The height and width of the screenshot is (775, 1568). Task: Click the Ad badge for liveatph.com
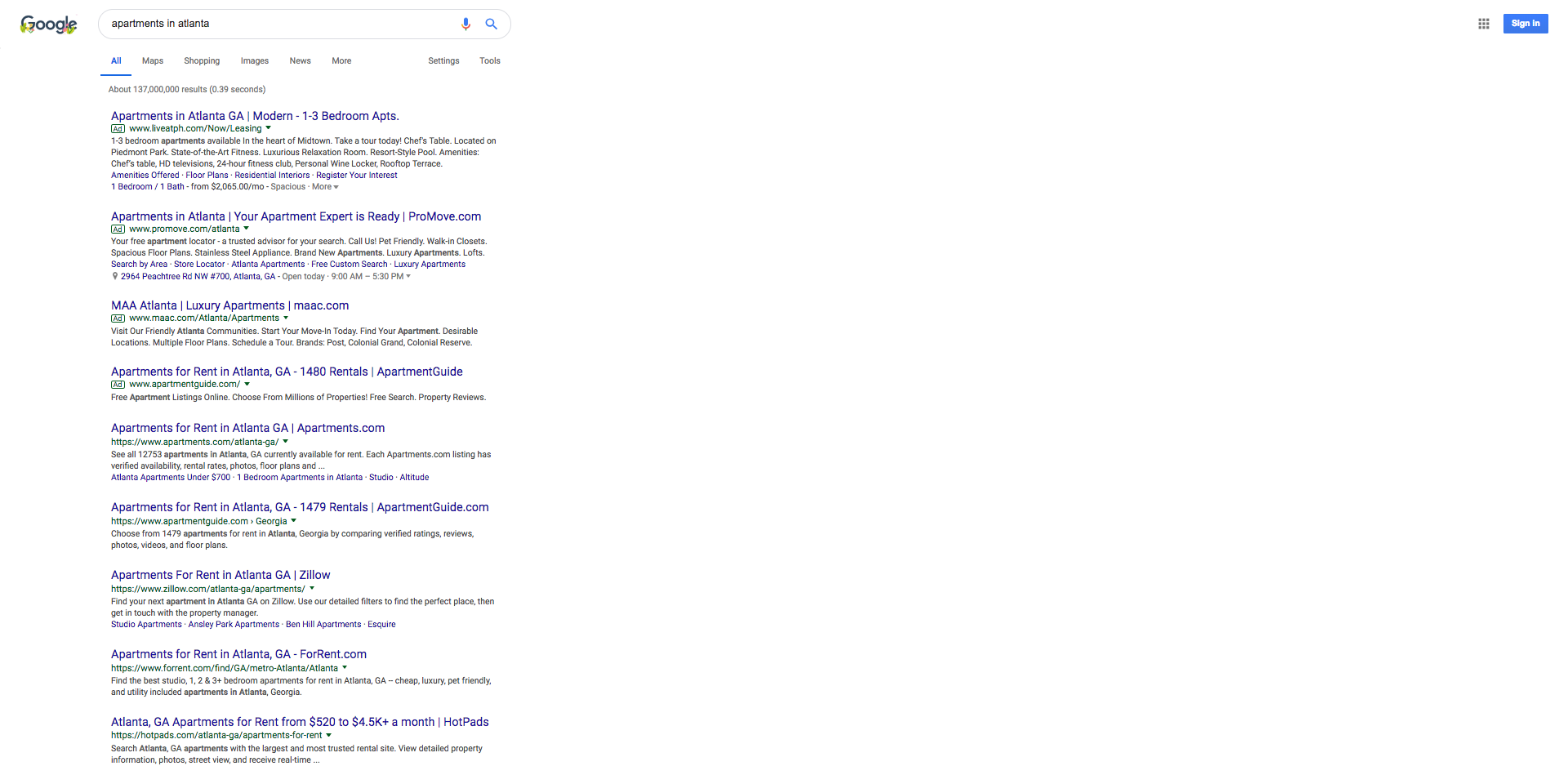pos(118,129)
